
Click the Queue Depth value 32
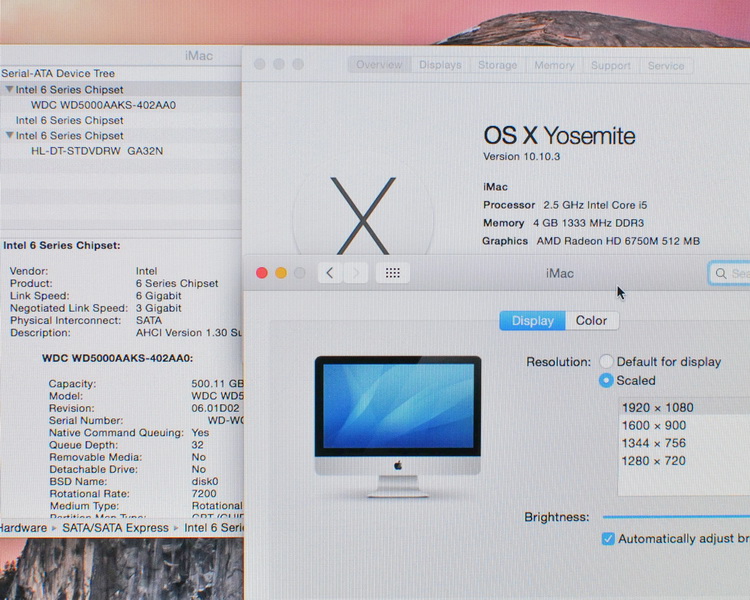(198, 444)
